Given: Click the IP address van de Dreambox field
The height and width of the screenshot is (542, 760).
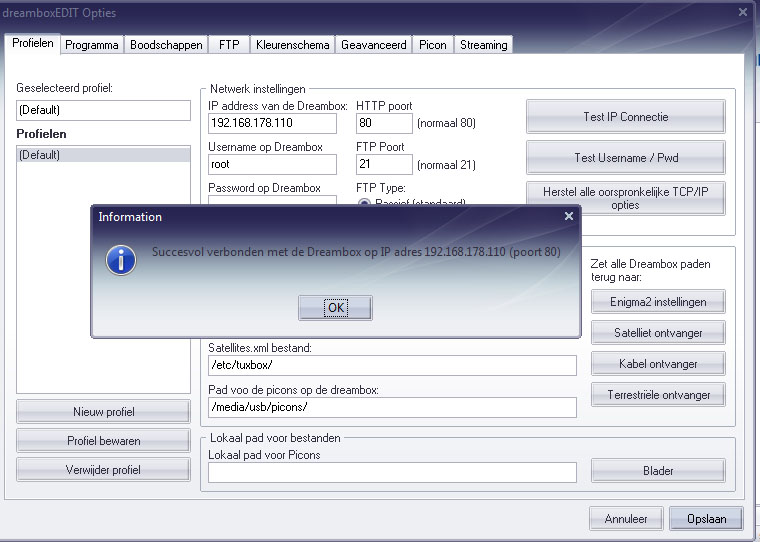Looking at the screenshot, I should coord(272,123).
